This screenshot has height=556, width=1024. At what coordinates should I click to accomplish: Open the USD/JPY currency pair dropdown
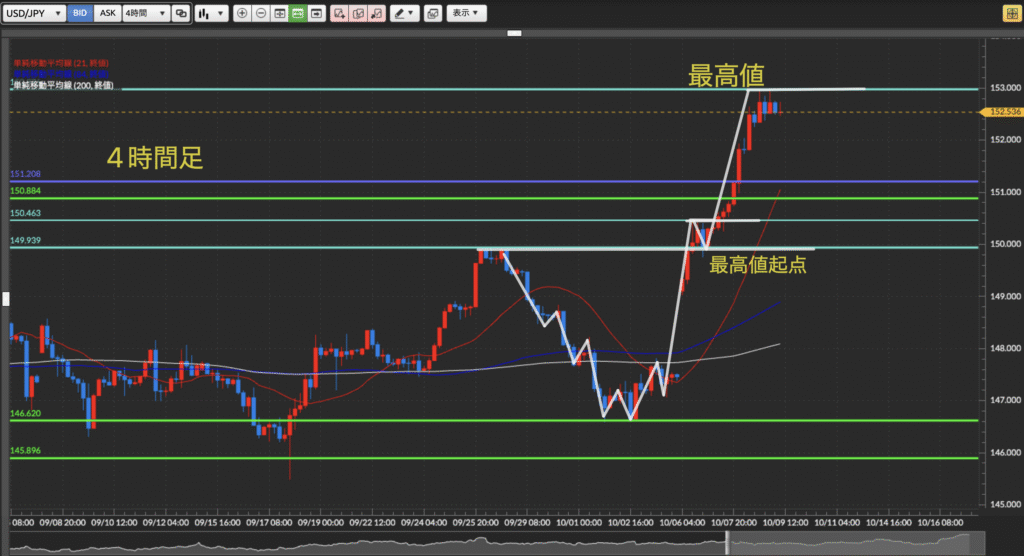point(35,14)
